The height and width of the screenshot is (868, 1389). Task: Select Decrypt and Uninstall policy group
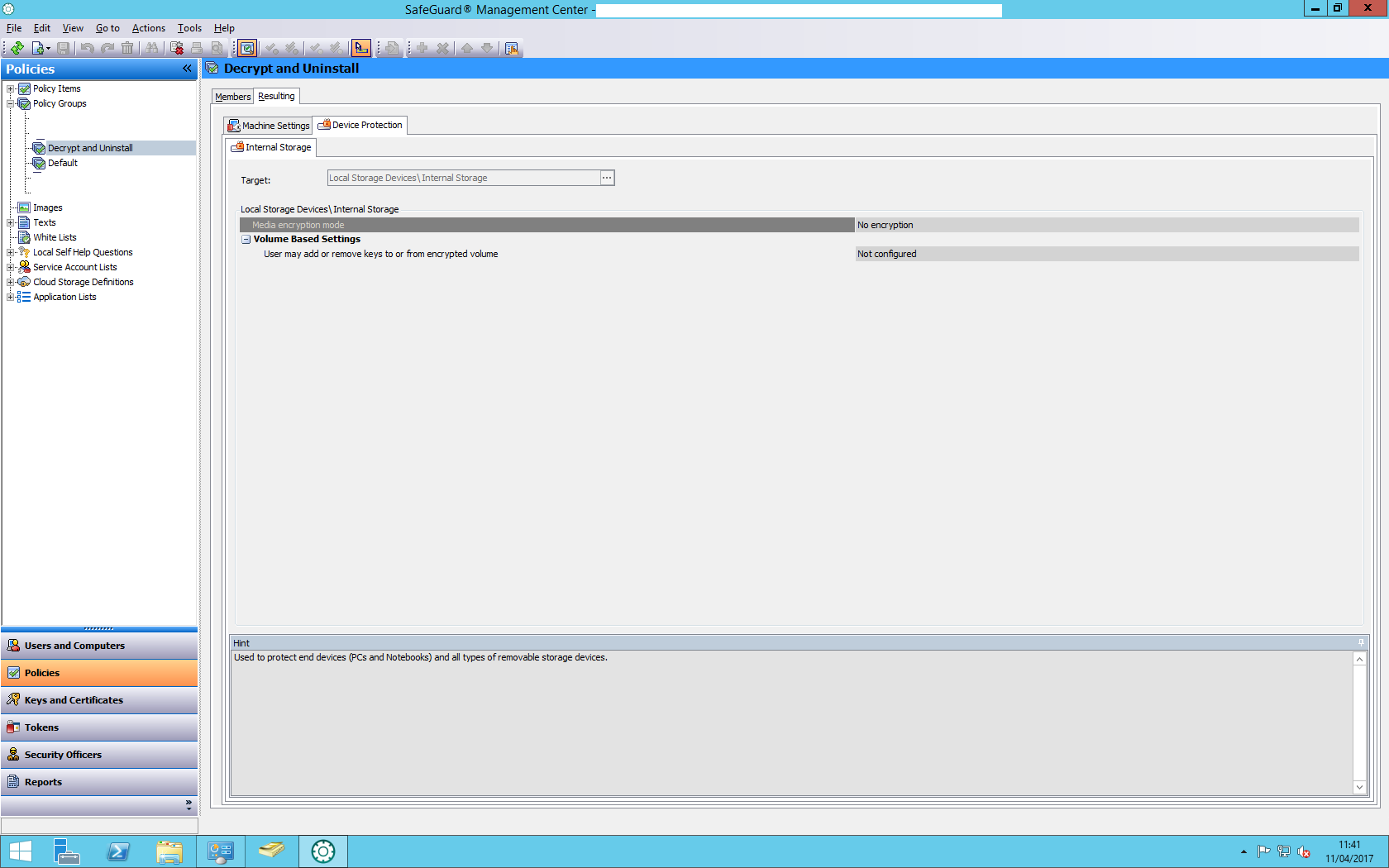pyautogui.click(x=90, y=148)
